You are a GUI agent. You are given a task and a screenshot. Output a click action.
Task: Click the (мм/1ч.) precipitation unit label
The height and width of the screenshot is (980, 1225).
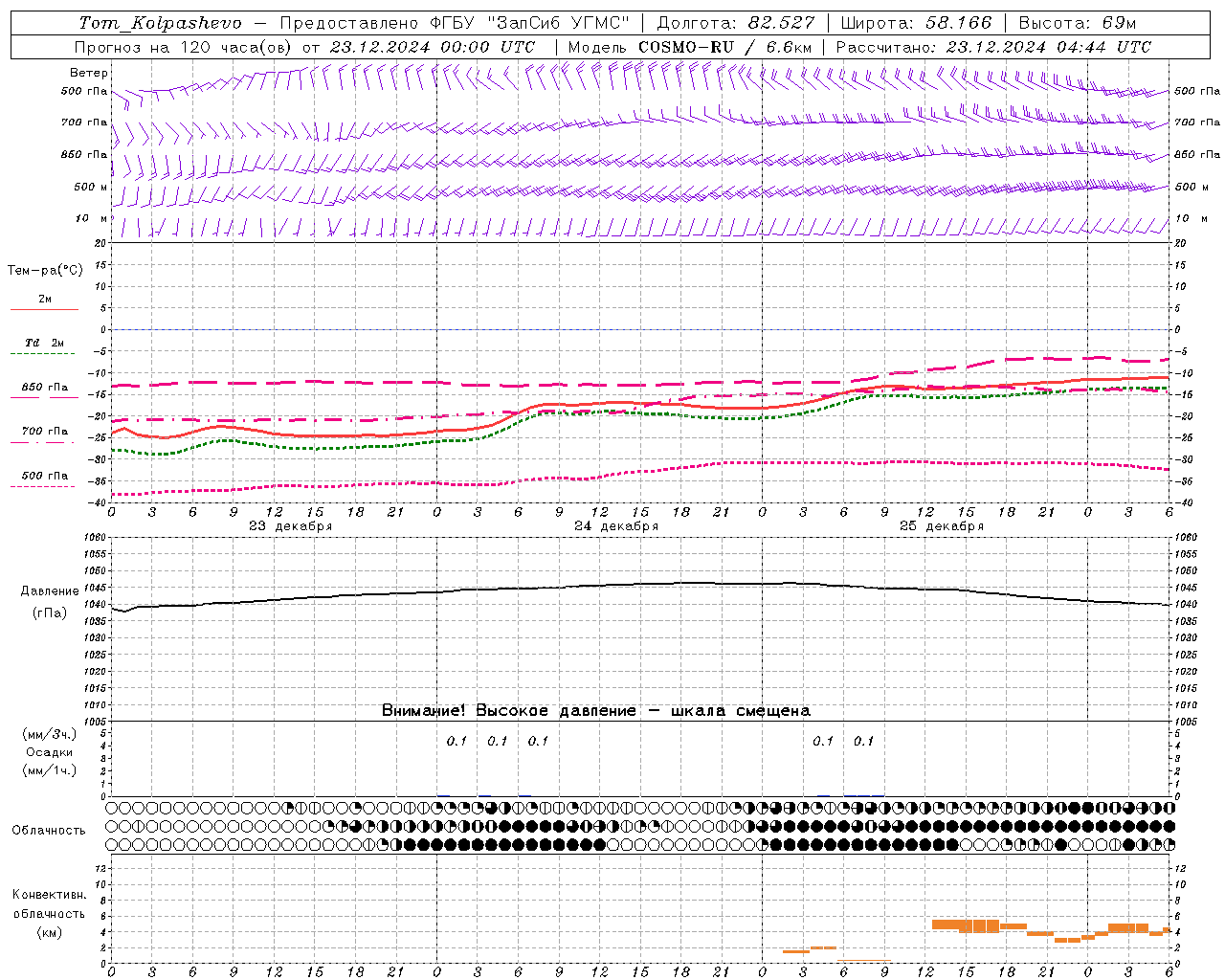(50, 770)
